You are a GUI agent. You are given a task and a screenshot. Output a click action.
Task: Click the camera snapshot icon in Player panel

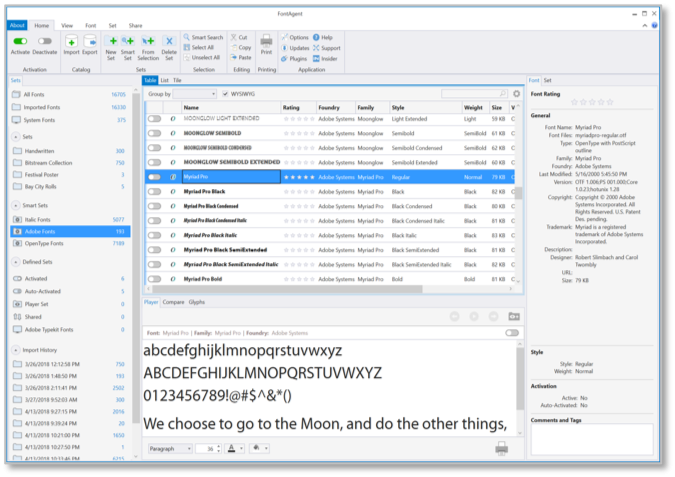point(514,316)
